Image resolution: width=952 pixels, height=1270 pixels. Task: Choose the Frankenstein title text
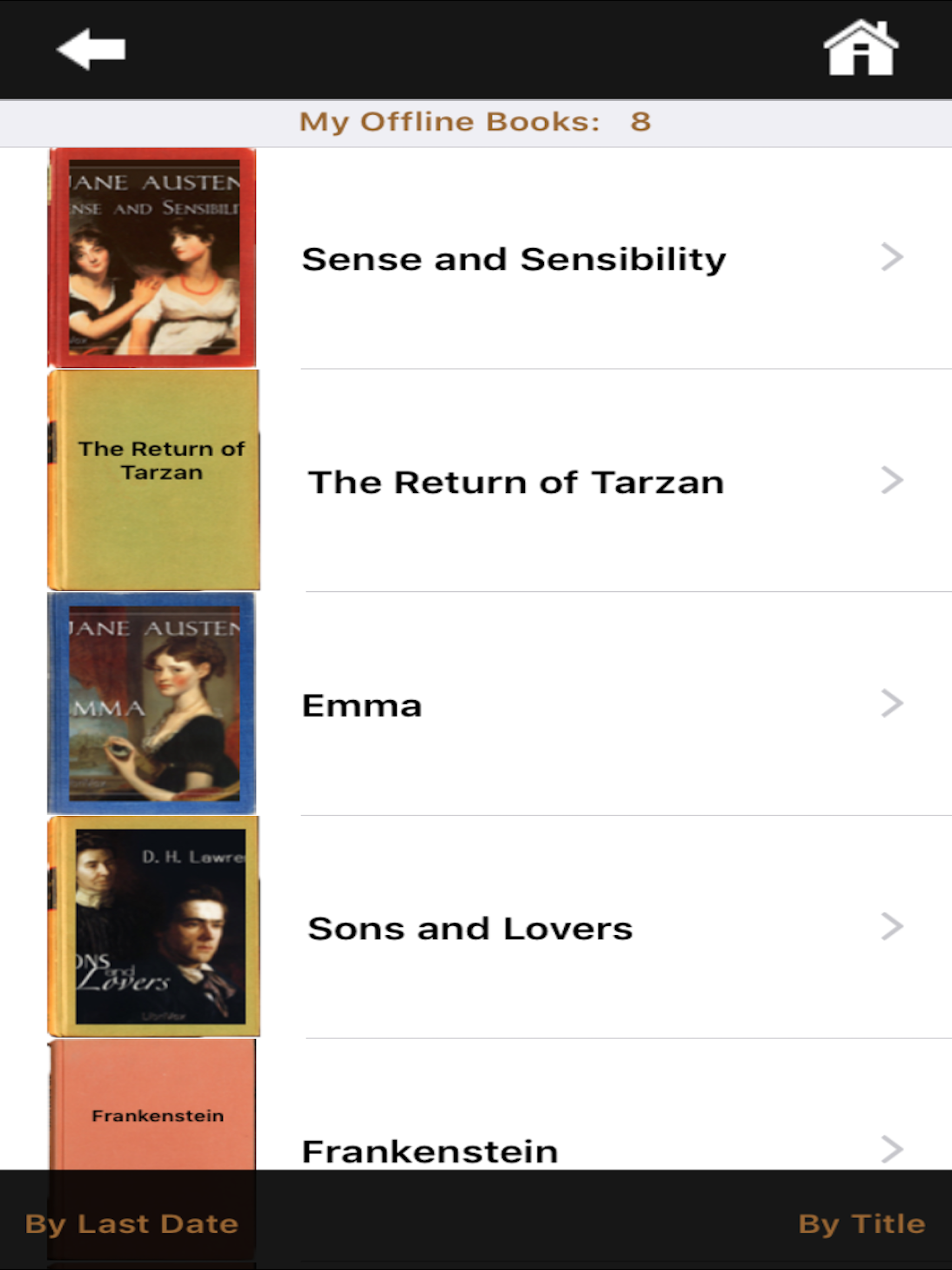[x=430, y=1151]
